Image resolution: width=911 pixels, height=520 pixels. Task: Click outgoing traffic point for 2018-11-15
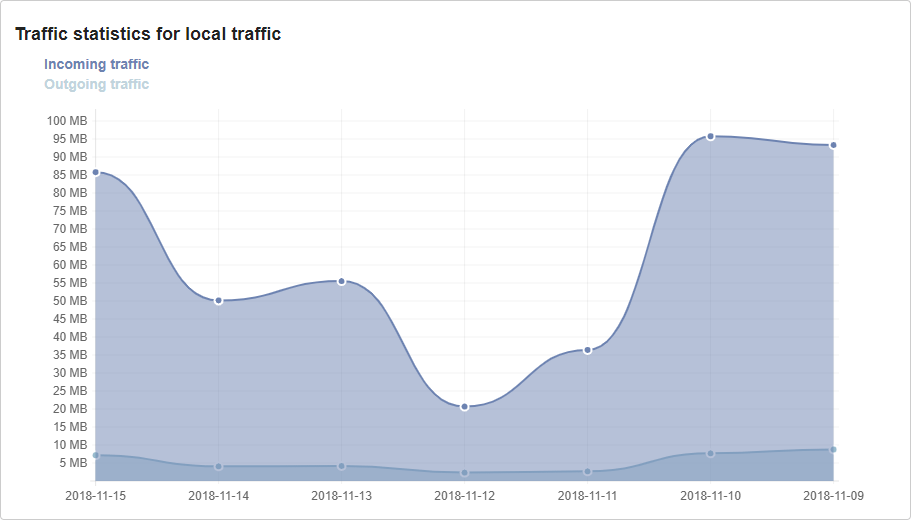pyautogui.click(x=96, y=455)
